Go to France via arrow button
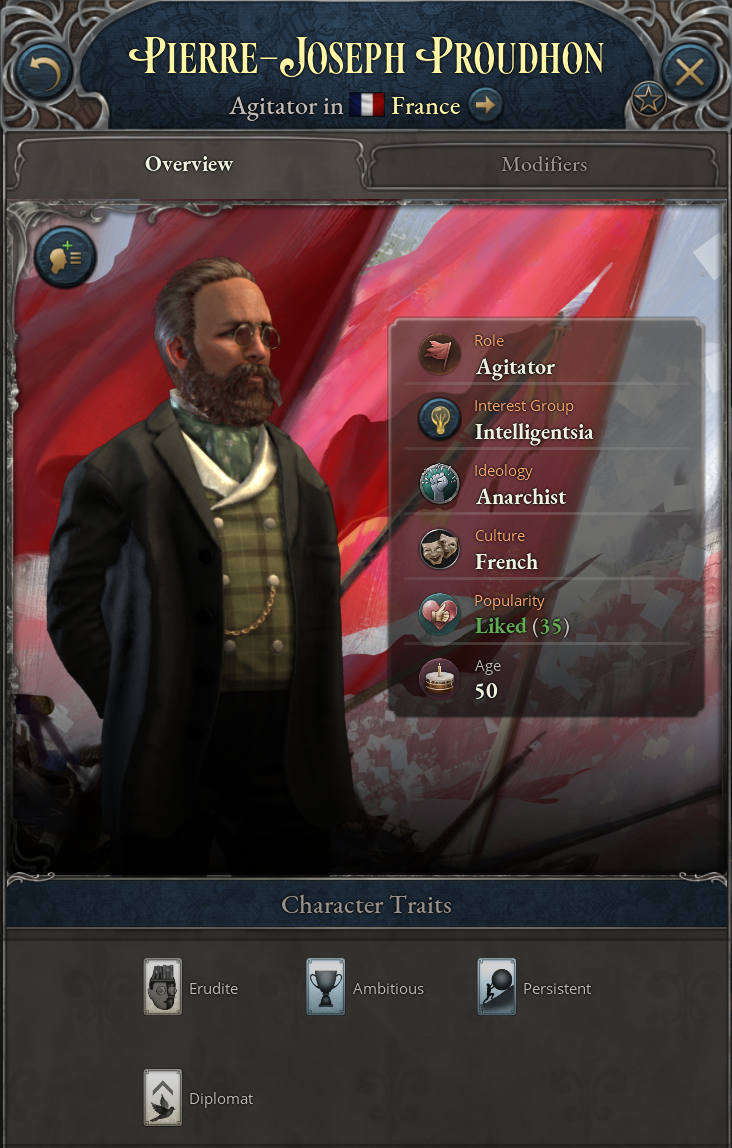The height and width of the screenshot is (1148, 732). [x=485, y=105]
